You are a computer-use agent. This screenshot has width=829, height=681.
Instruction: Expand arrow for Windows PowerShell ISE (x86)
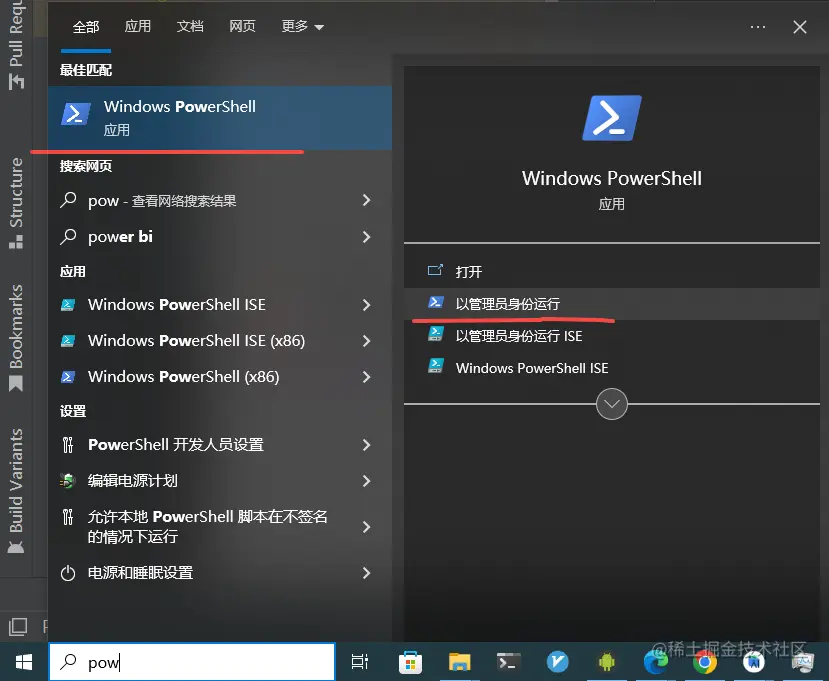[366, 341]
